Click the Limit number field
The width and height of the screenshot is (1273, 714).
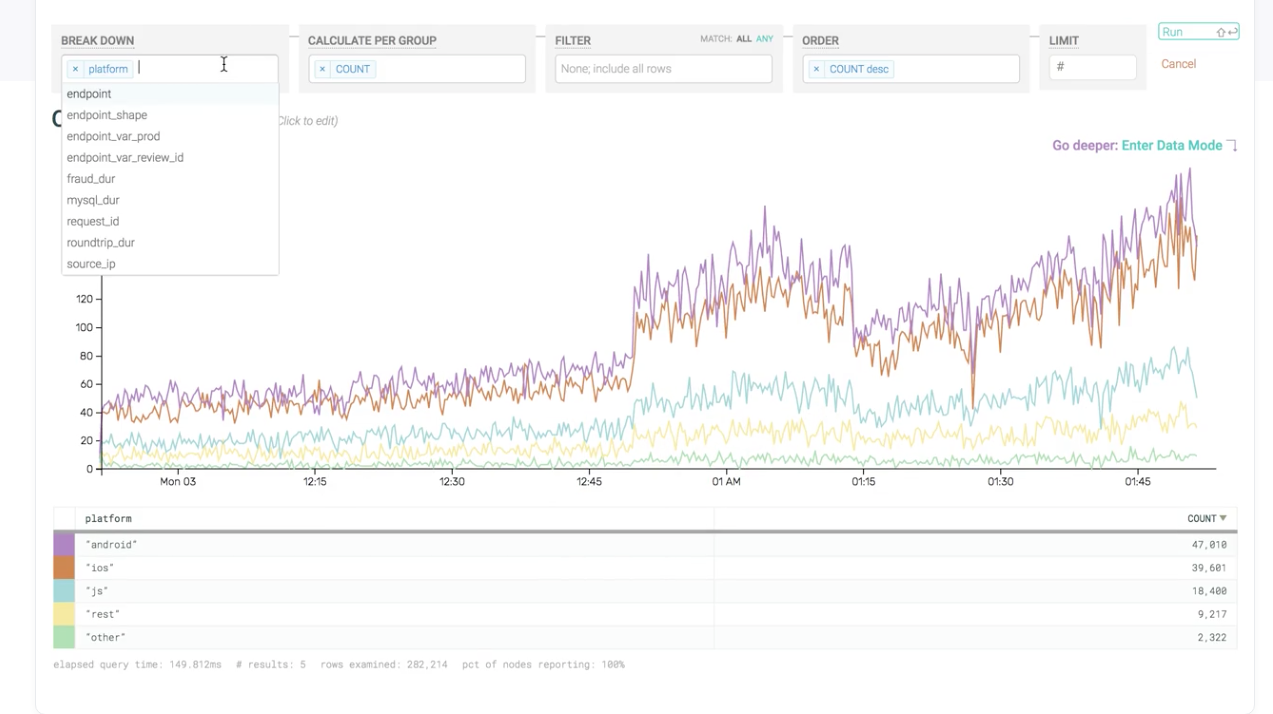coord(1093,67)
